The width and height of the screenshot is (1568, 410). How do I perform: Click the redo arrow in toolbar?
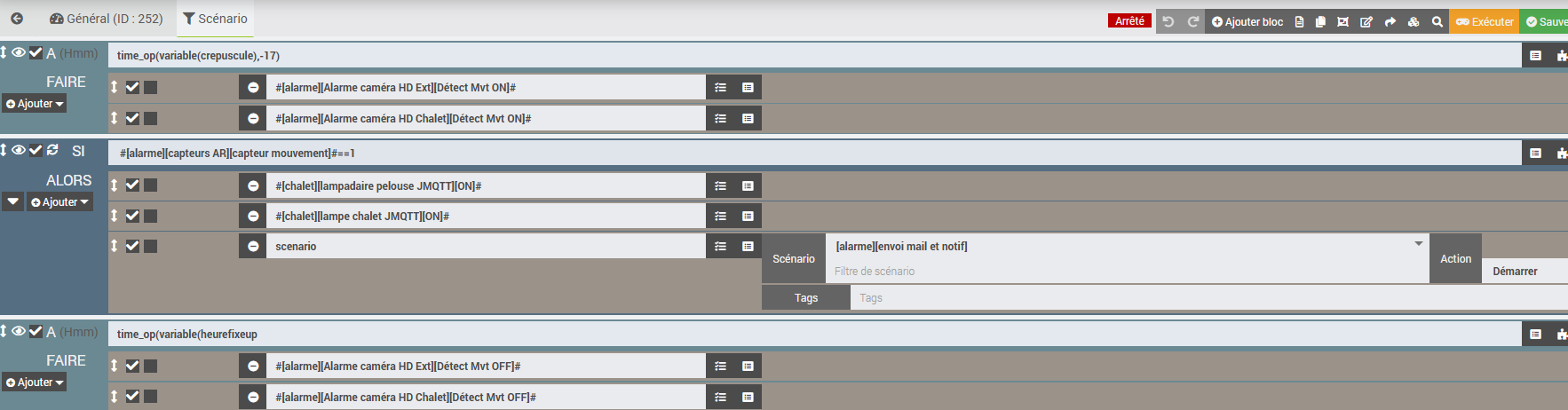point(1193,21)
